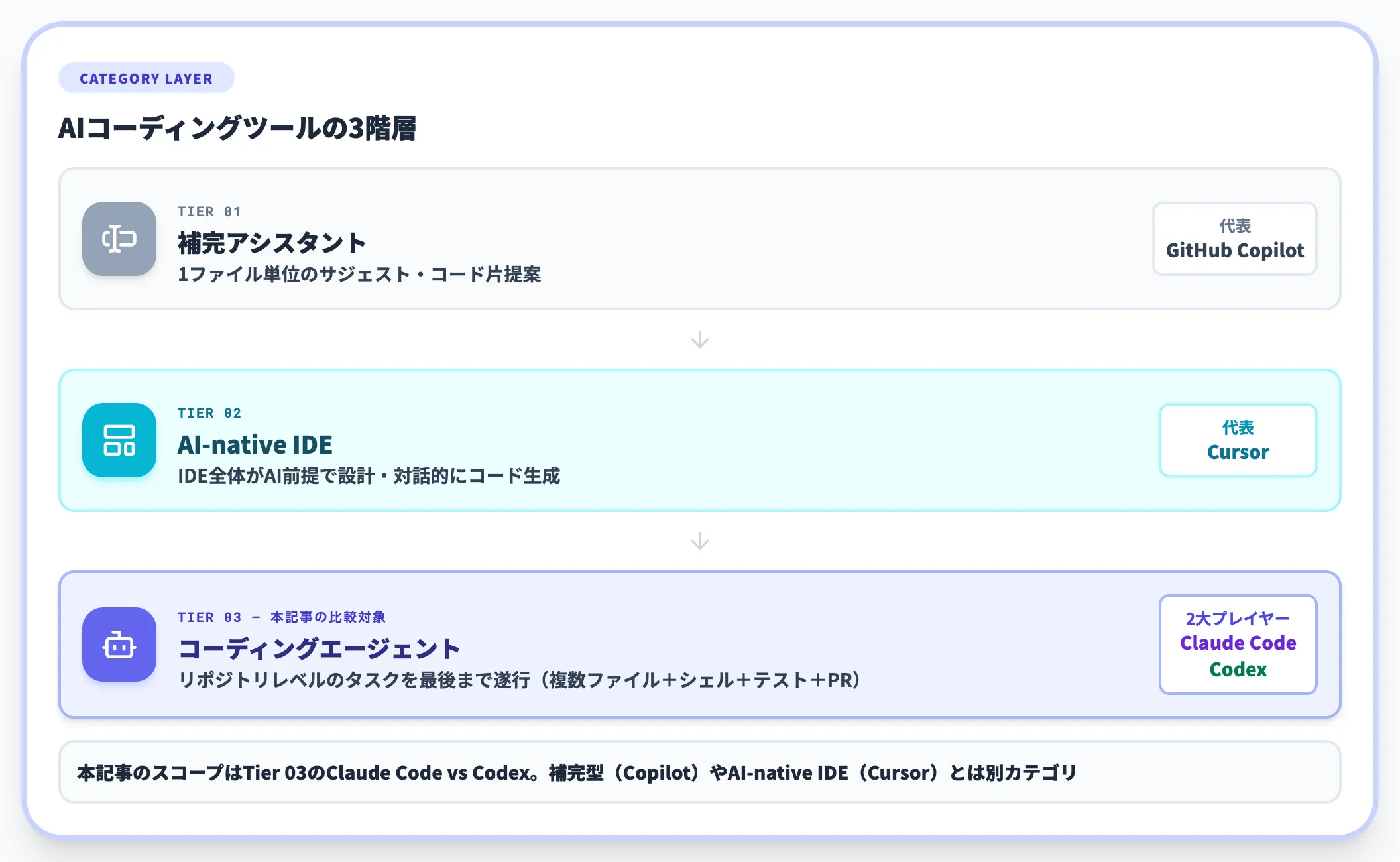Click the Claude Code label
The image size is (1400, 862).
[1238, 643]
